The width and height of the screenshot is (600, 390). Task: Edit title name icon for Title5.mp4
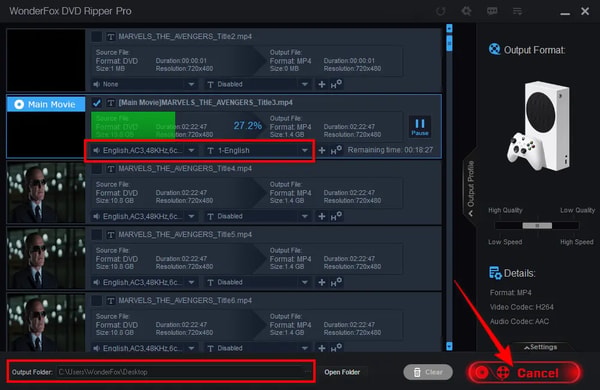pos(111,235)
